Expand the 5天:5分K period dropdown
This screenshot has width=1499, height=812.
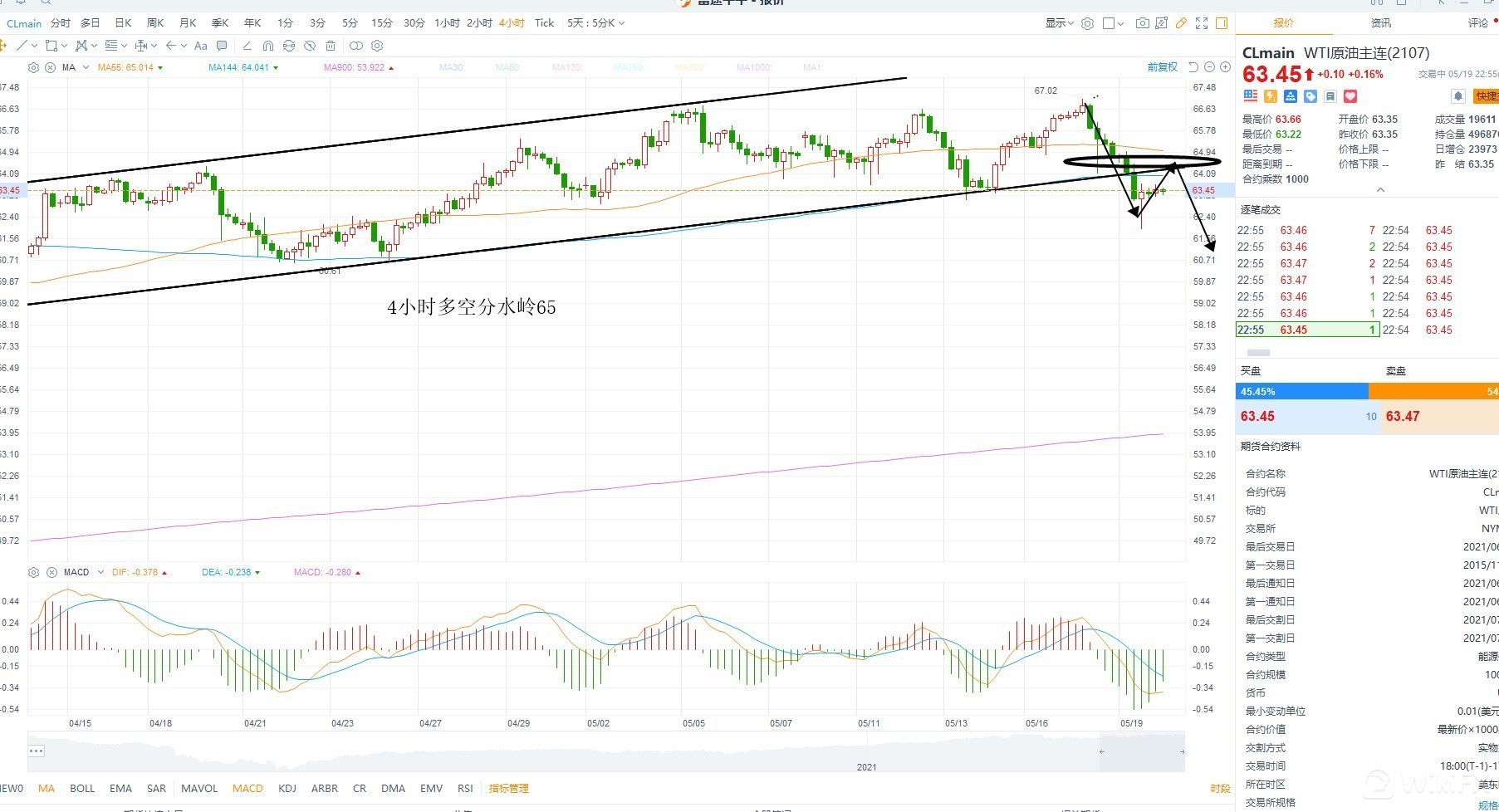tap(595, 23)
